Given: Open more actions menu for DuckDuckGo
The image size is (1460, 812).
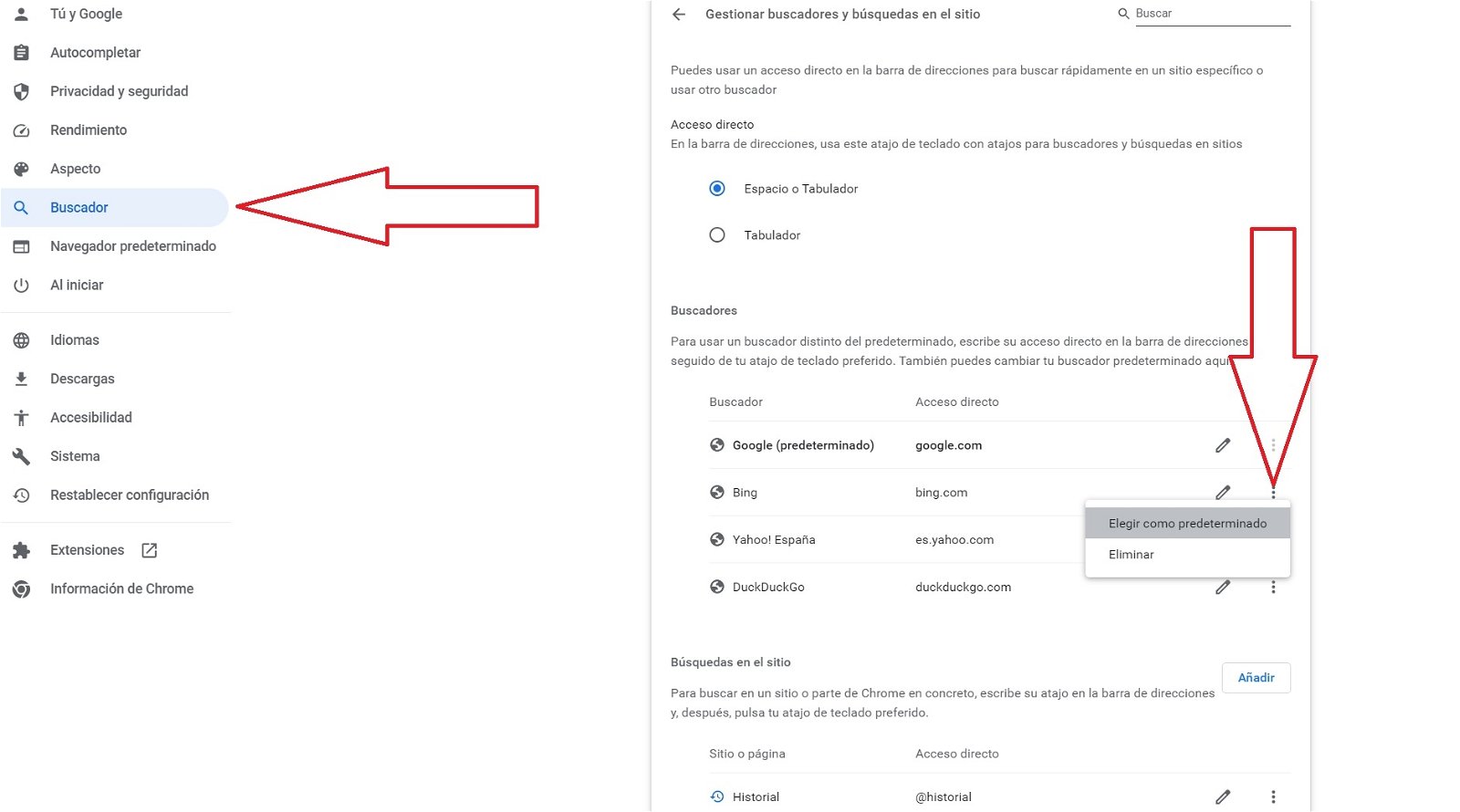Looking at the screenshot, I should 1273,587.
